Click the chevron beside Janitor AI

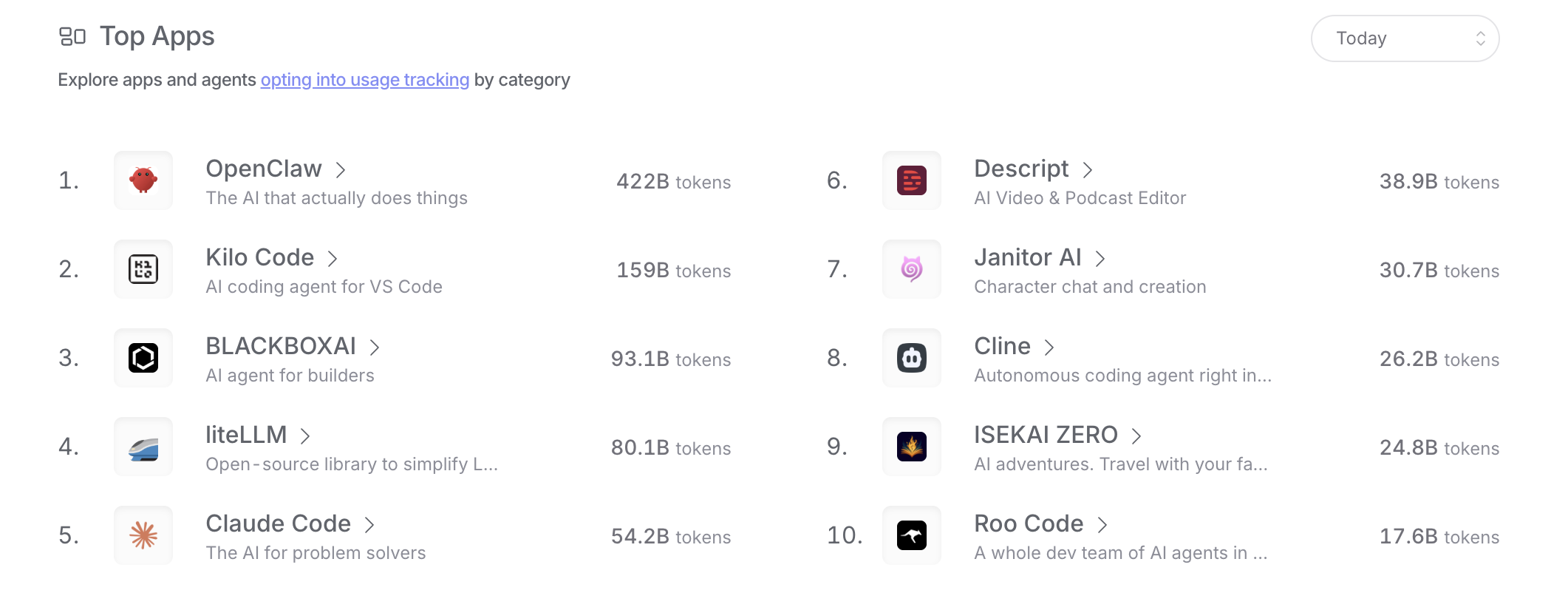[1100, 259]
